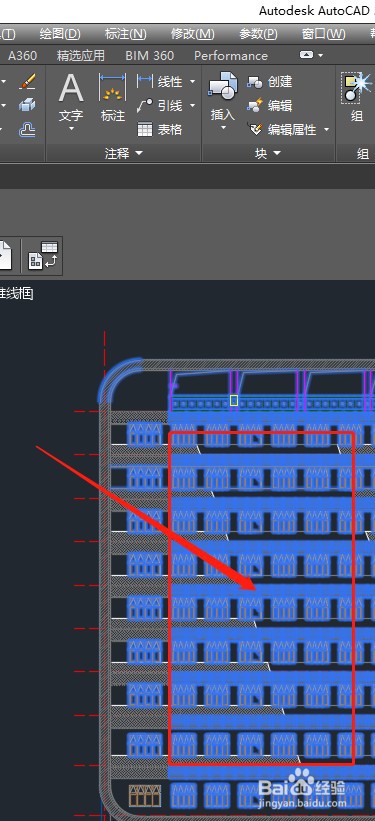Switch to the Performance ribbon tab
375x821 pixels.
click(231, 56)
